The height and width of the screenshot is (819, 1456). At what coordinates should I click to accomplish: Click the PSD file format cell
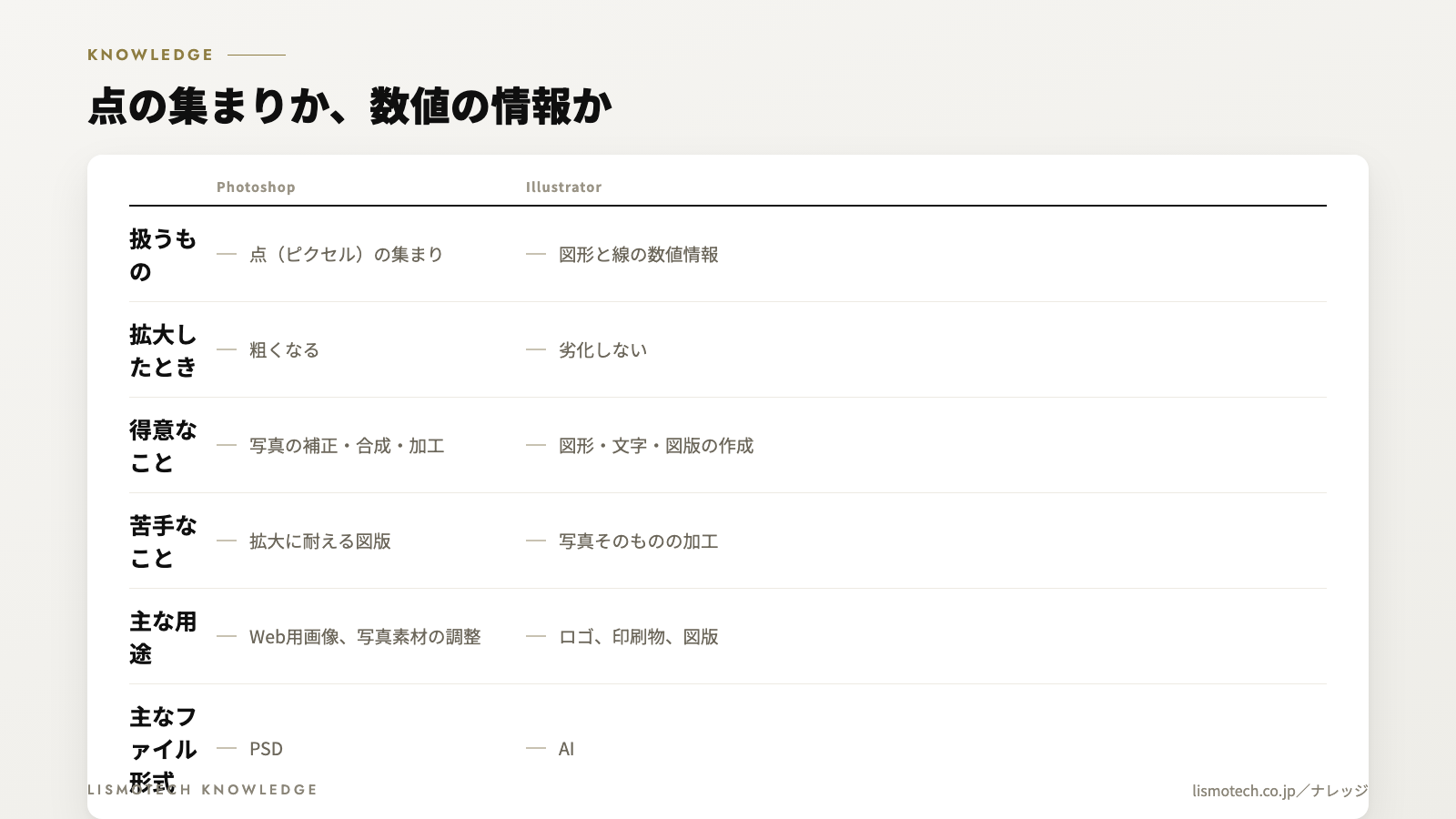pyautogui.click(x=266, y=749)
